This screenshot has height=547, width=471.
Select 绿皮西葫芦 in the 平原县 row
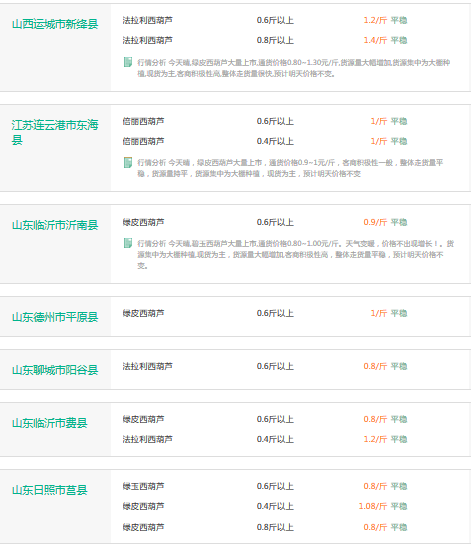point(143,313)
